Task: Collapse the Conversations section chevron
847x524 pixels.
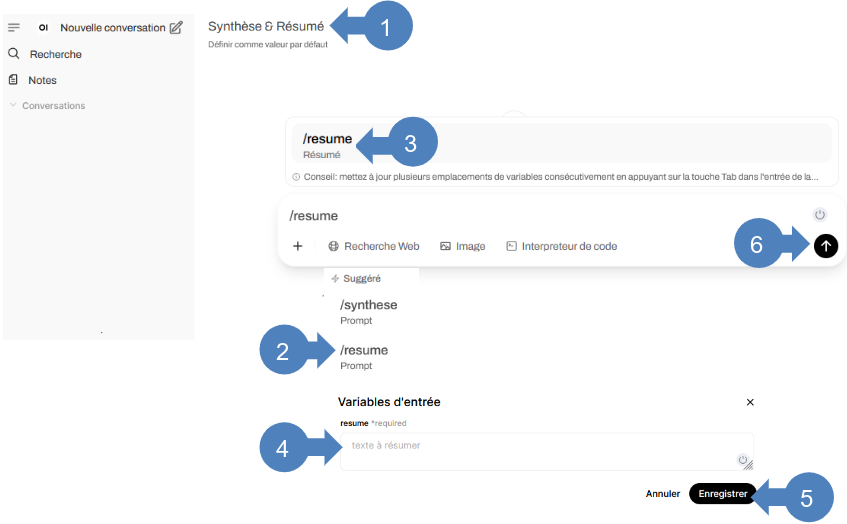Action: click(x=13, y=105)
